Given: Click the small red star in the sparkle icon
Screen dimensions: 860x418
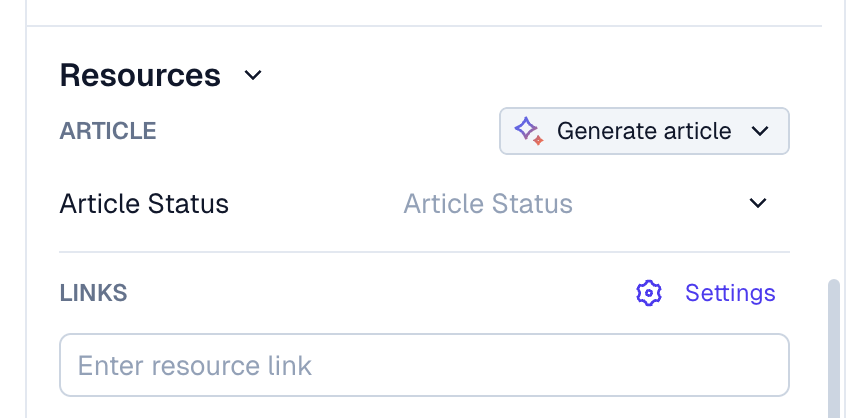Looking at the screenshot, I should [539, 140].
